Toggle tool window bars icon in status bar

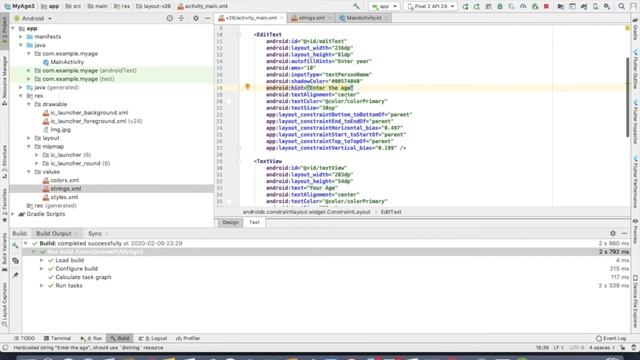5,348
